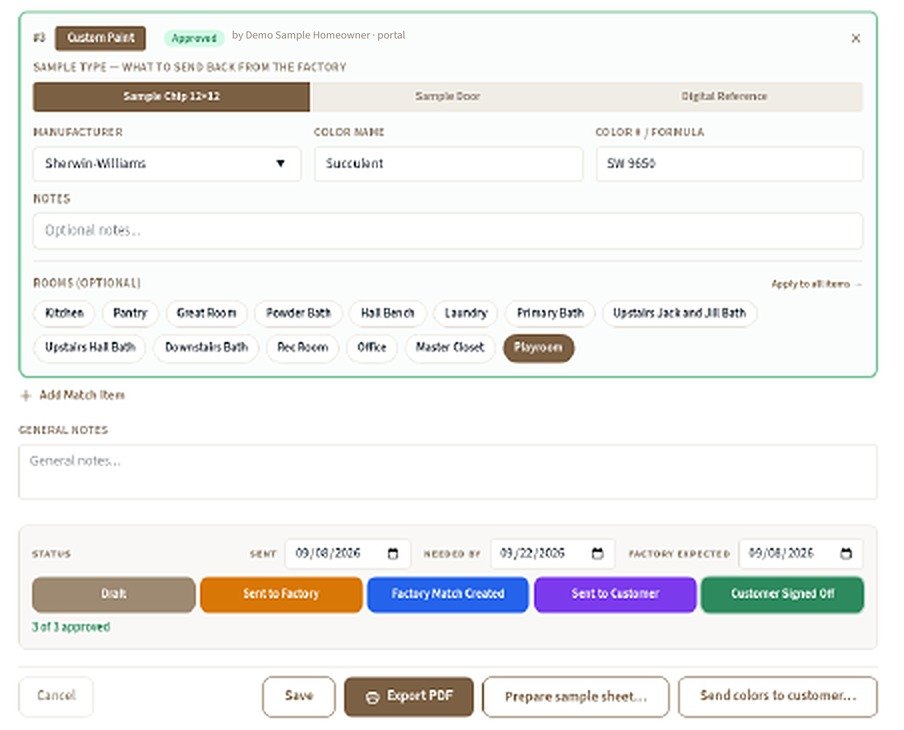This screenshot has height=730, width=904.
Task: Deselect the Playroom room chip
Action: [x=538, y=348]
